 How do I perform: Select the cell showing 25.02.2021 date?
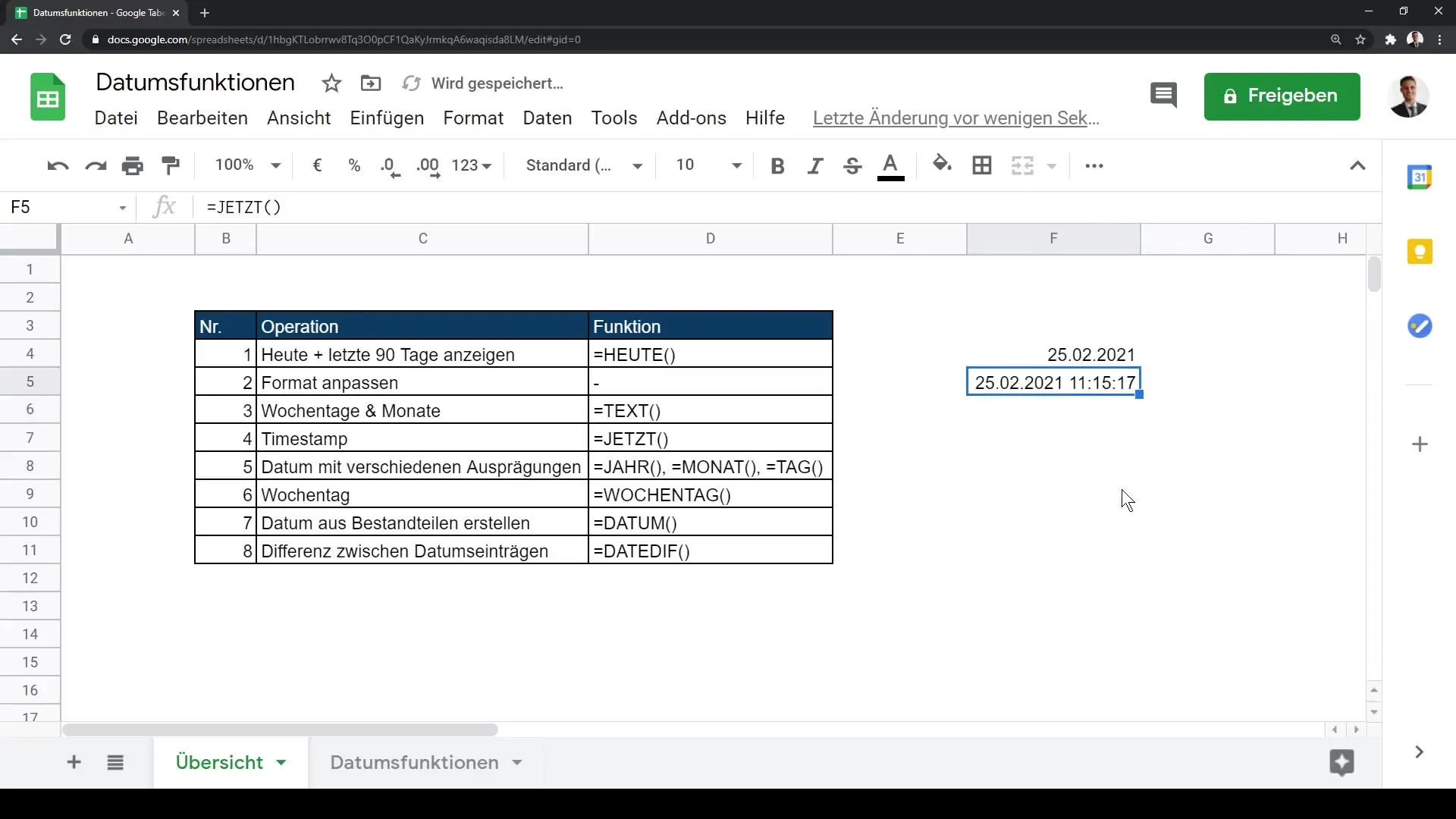point(1053,354)
